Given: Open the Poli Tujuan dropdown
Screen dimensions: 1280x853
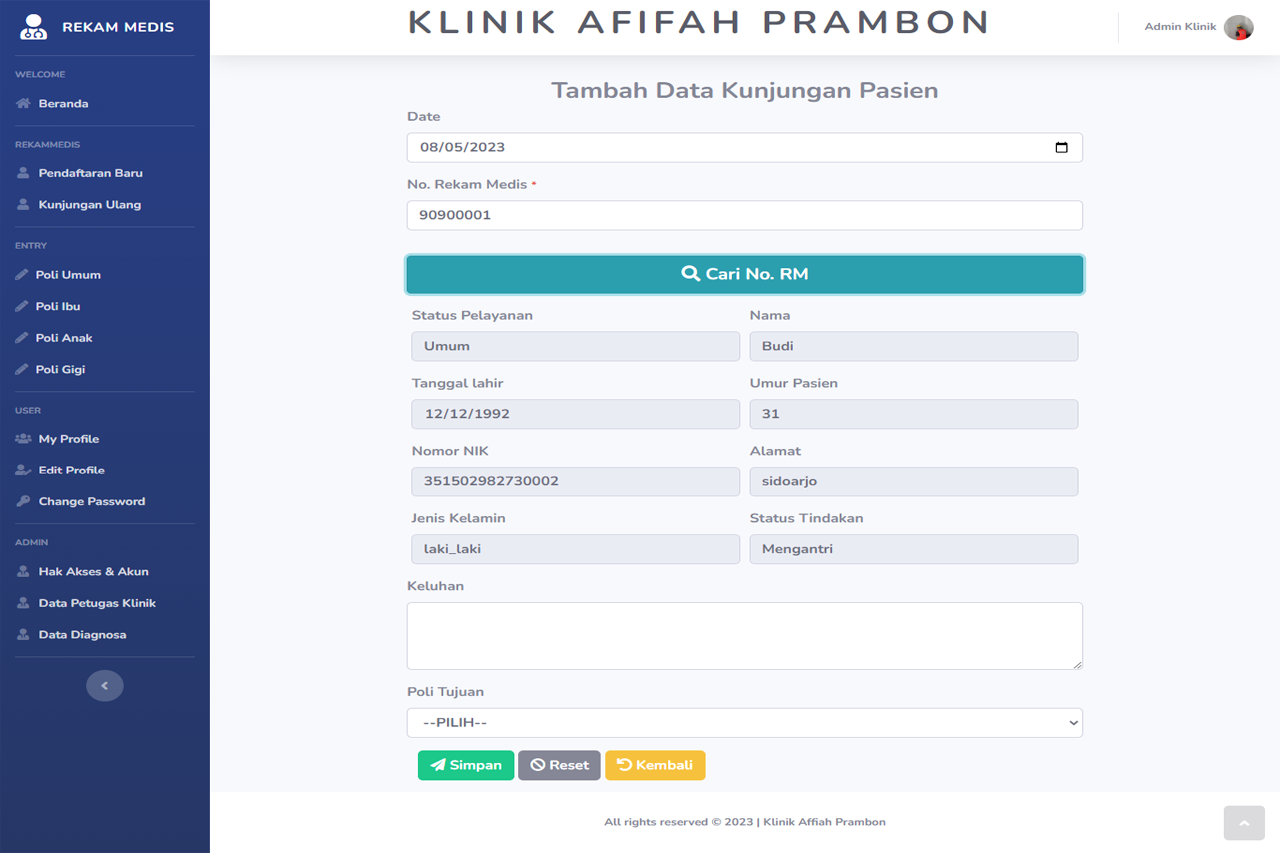Looking at the screenshot, I should coord(744,723).
